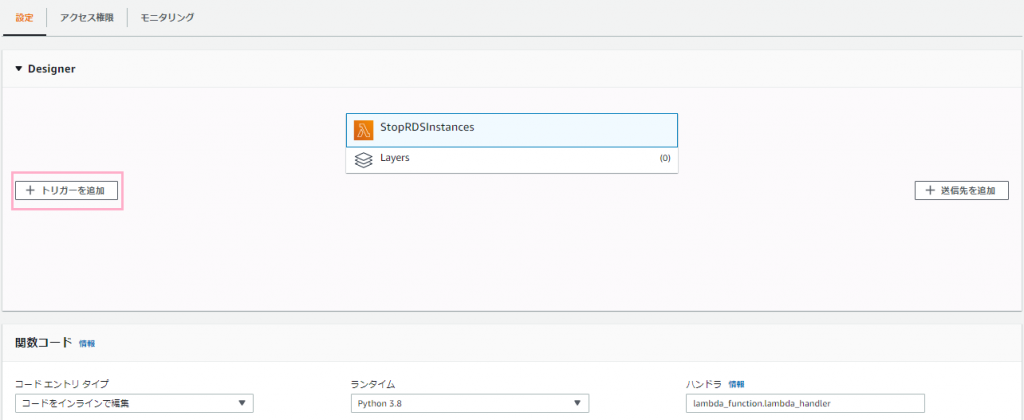
Task: Click the トリガーを追加 button
Action: point(67,191)
